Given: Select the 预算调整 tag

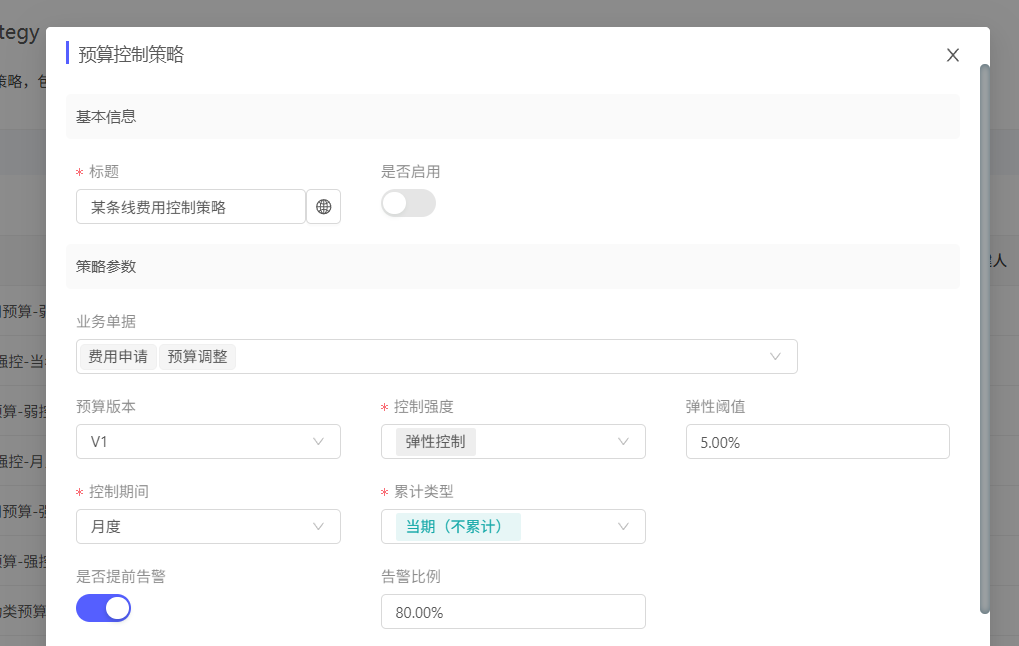Looking at the screenshot, I should [x=198, y=357].
